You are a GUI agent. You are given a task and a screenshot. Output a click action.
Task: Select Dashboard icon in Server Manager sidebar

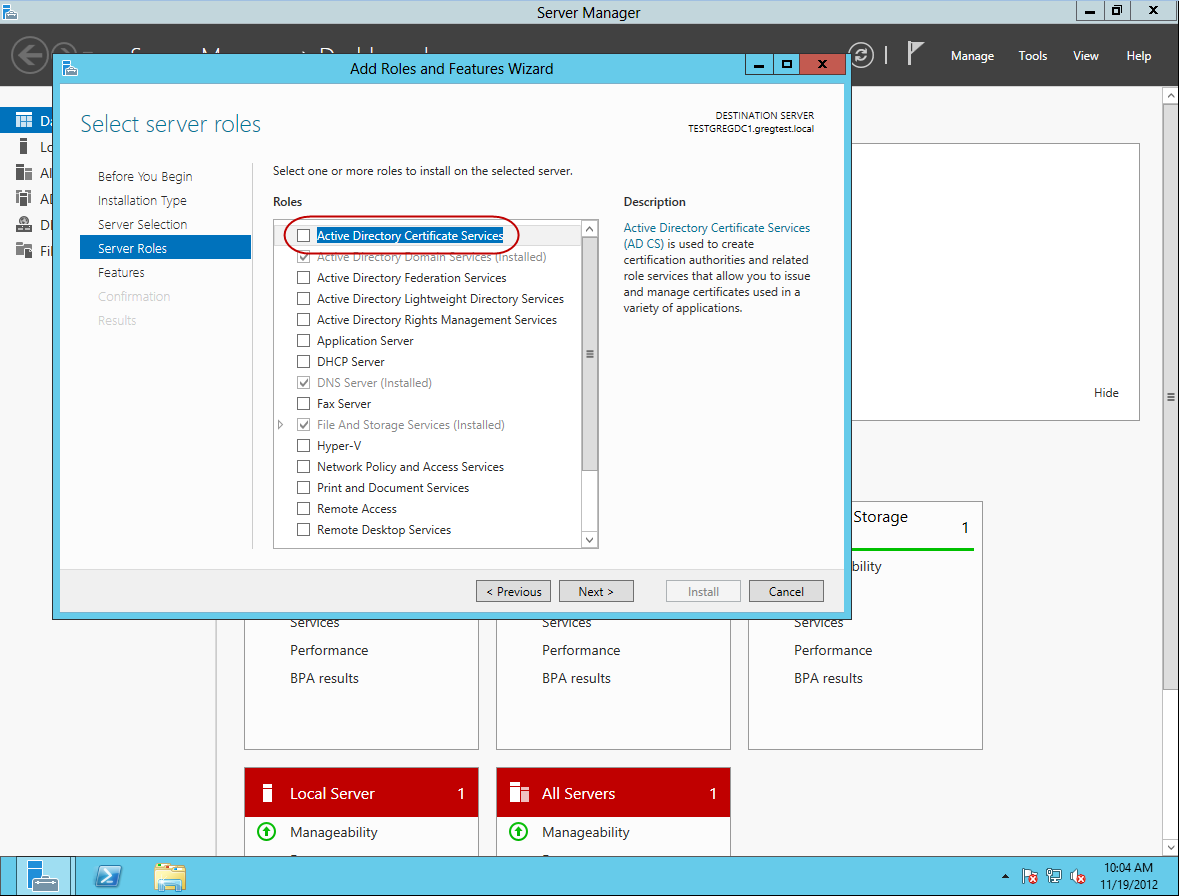[x=24, y=120]
